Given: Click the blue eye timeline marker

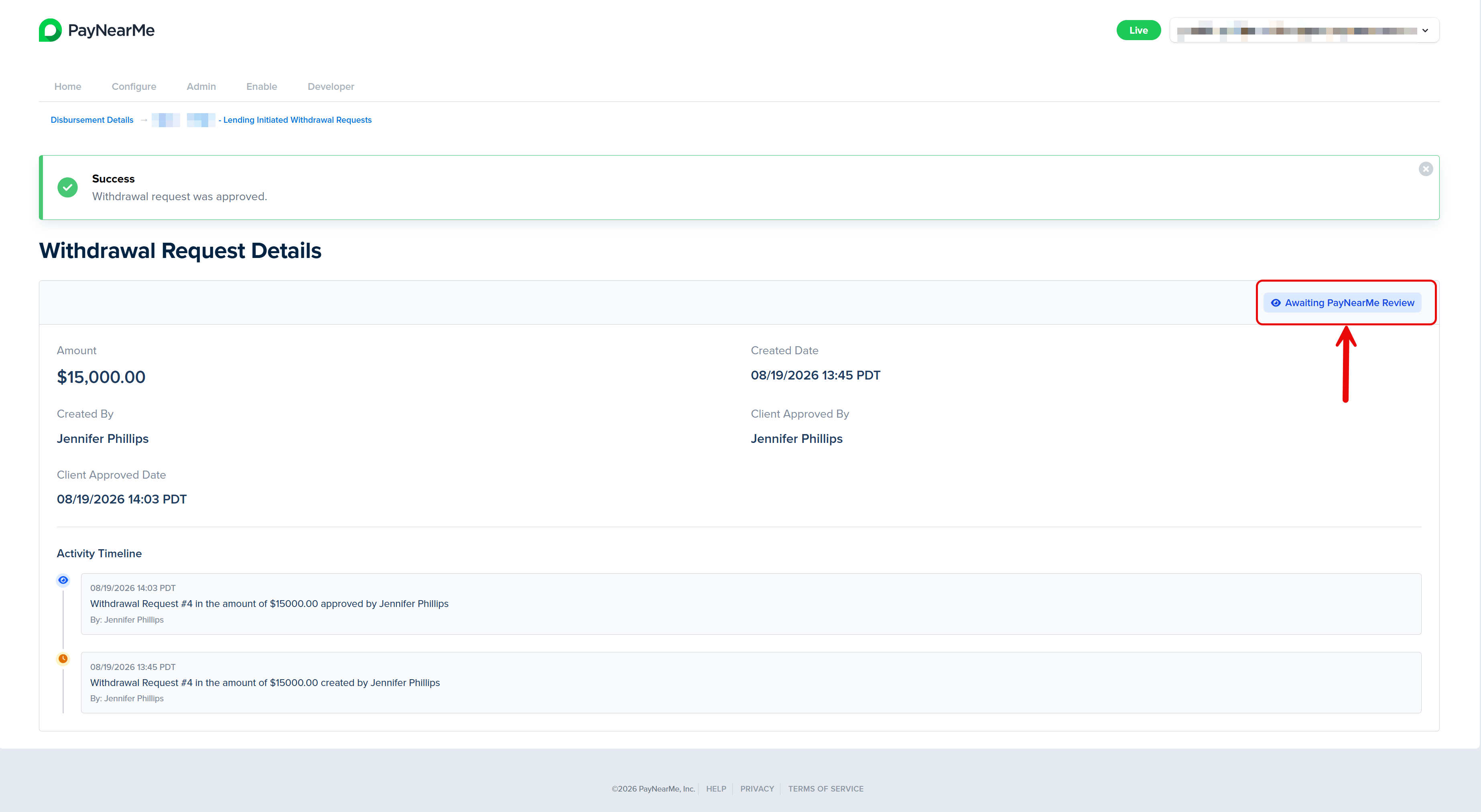Looking at the screenshot, I should 63,580.
